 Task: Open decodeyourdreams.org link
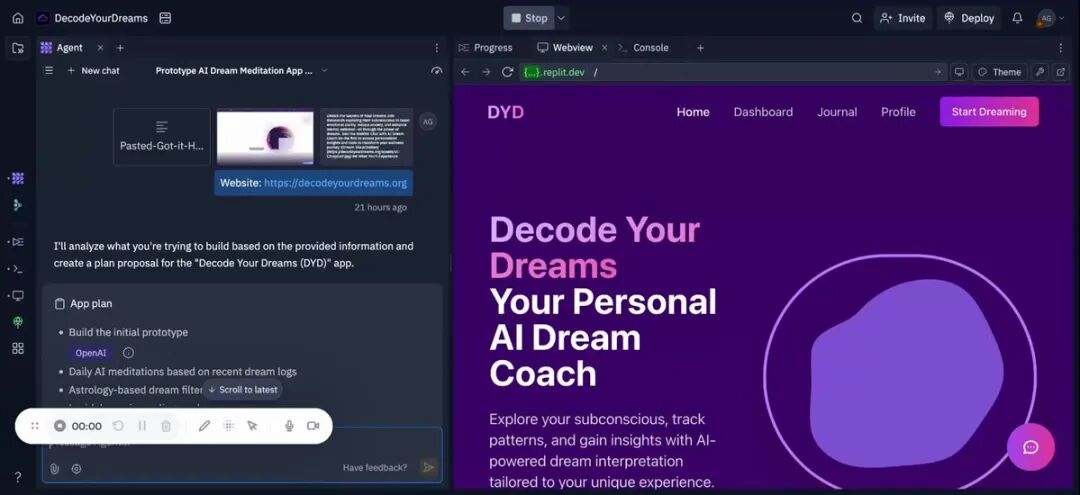(x=335, y=183)
